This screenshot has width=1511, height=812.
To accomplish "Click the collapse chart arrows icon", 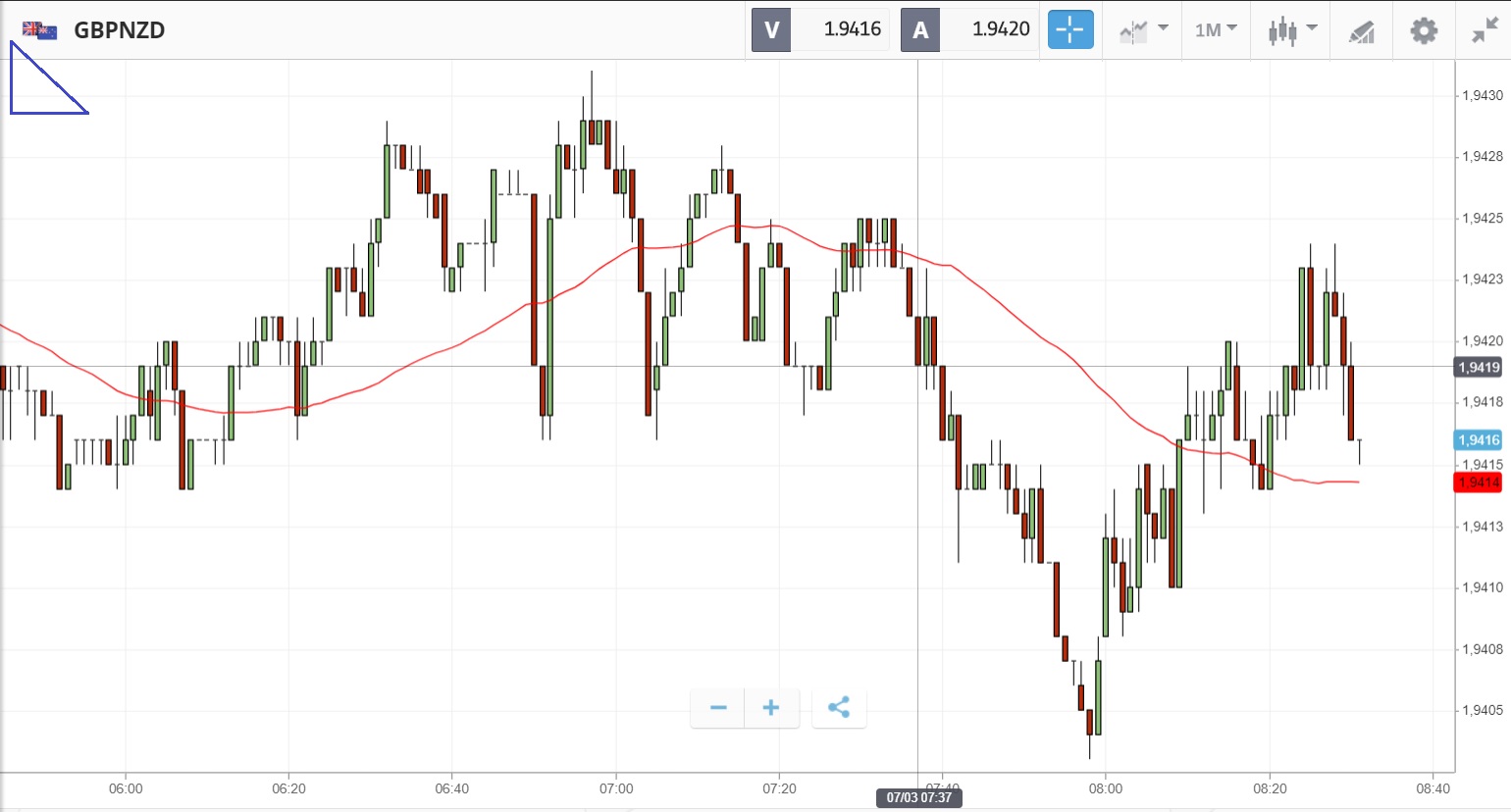I will pyautogui.click(x=1485, y=30).
